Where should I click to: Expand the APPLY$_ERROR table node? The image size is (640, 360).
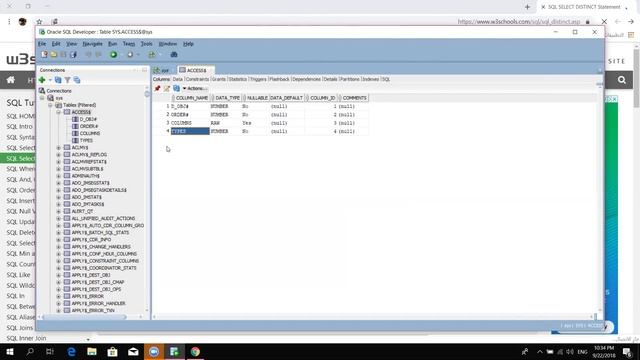click(x=58, y=296)
